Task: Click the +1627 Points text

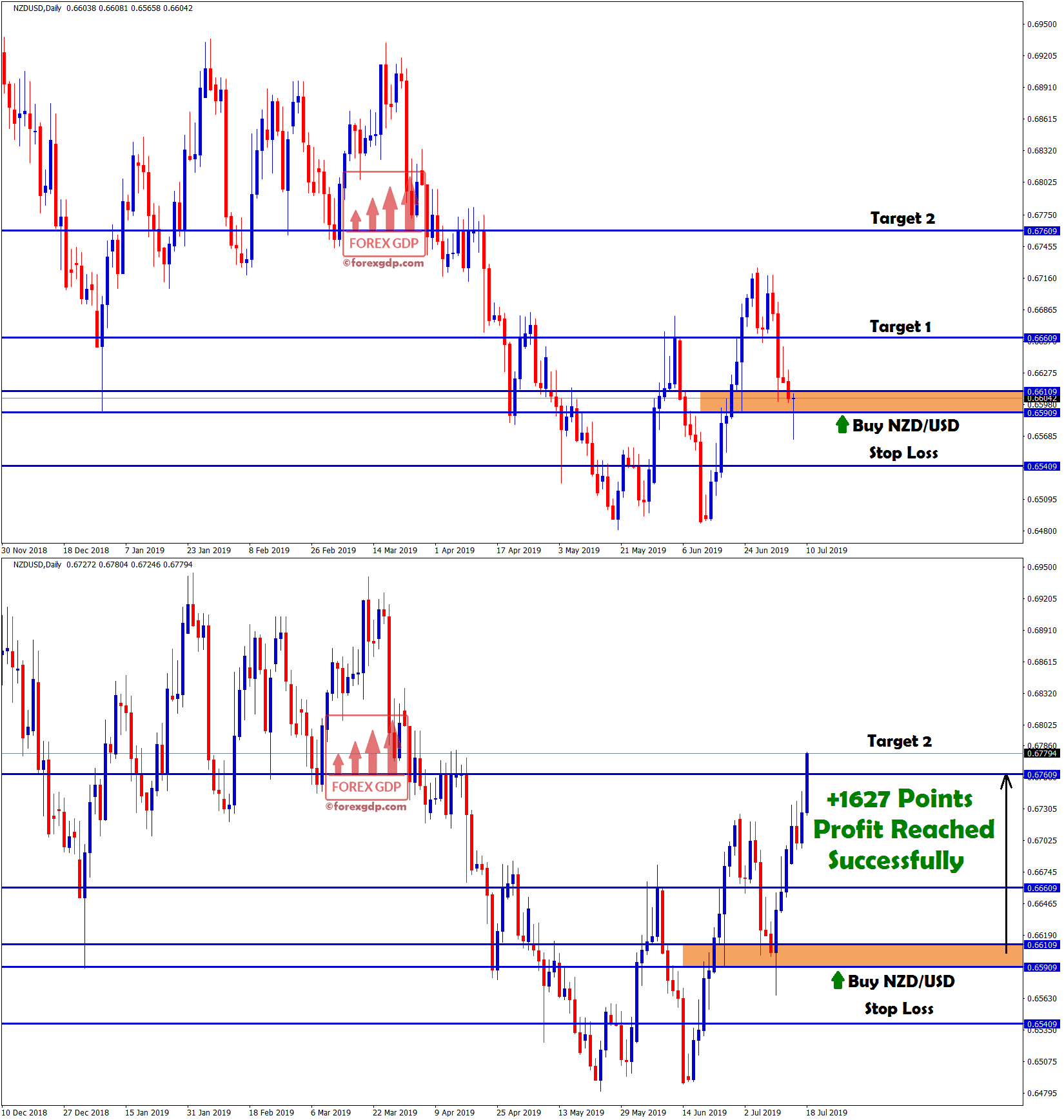Action: [900, 799]
